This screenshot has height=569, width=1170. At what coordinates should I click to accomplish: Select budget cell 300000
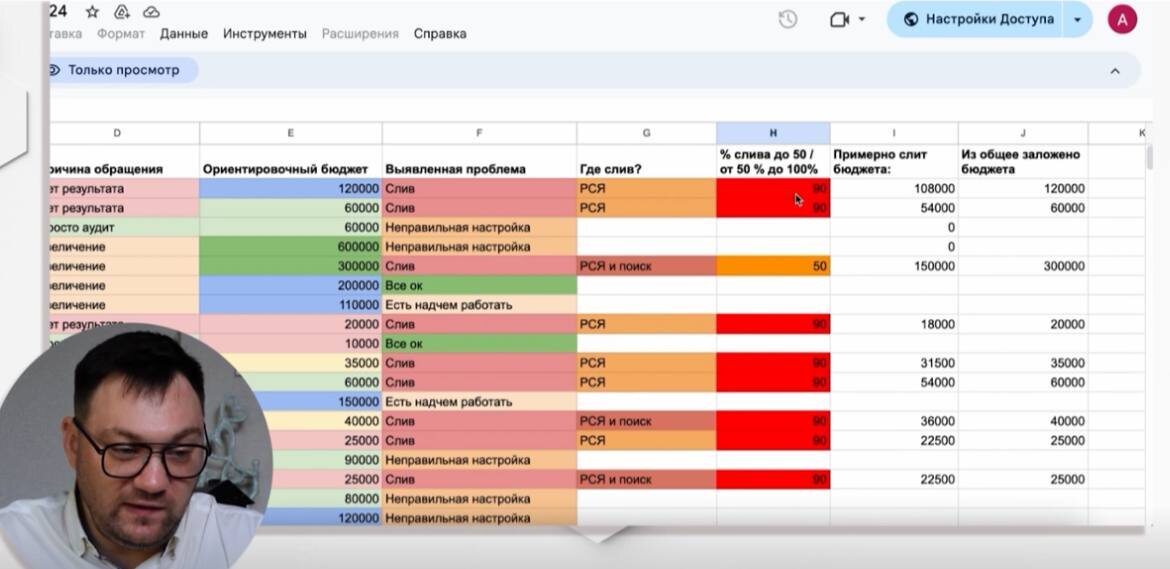coord(290,266)
